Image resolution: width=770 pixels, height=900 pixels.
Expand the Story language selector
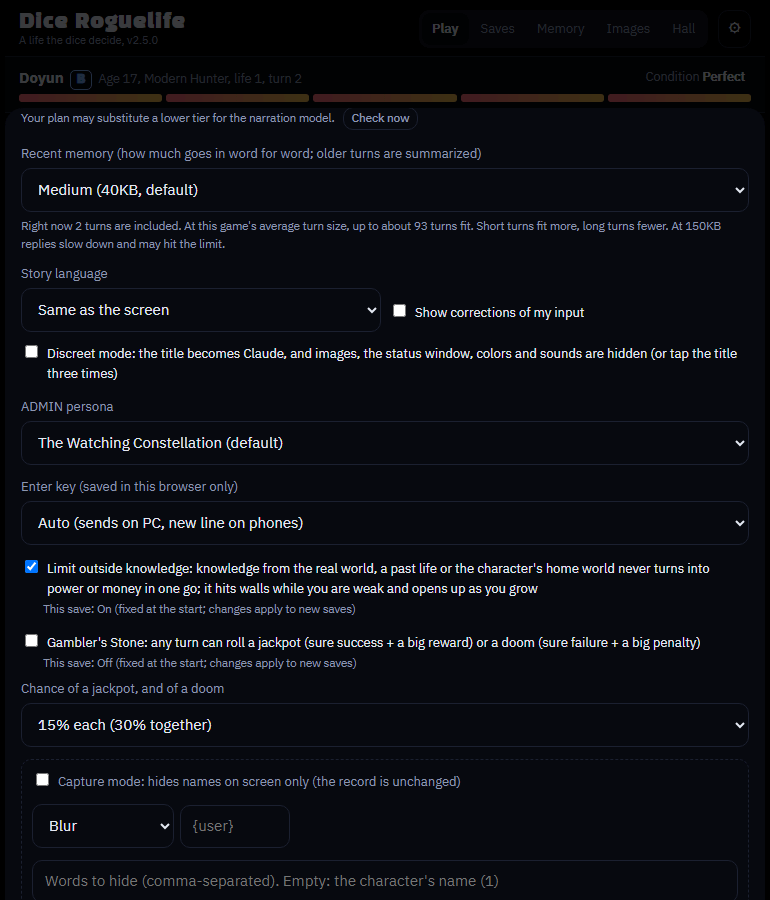click(201, 310)
